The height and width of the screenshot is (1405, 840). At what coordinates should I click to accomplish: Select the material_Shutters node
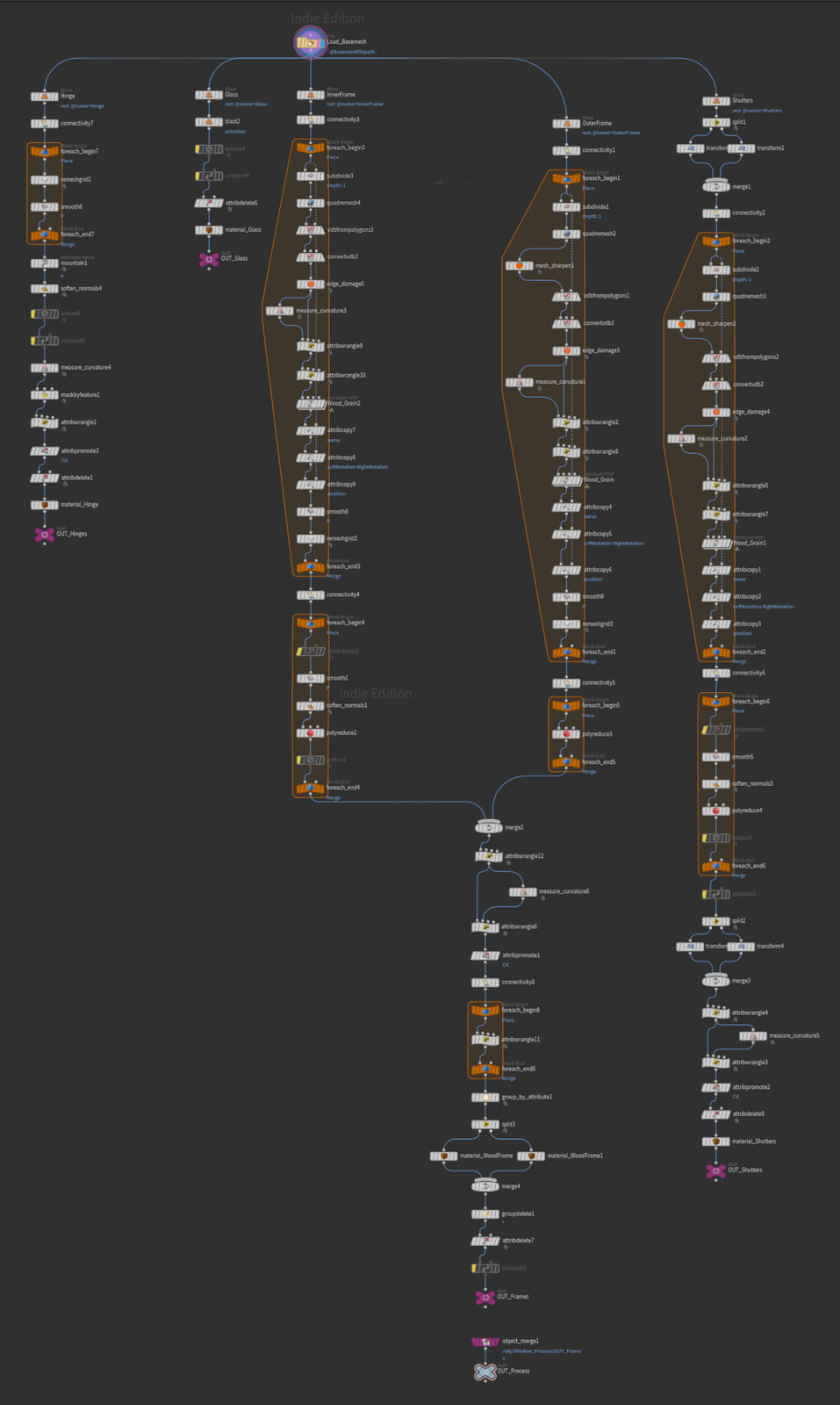tap(716, 1142)
